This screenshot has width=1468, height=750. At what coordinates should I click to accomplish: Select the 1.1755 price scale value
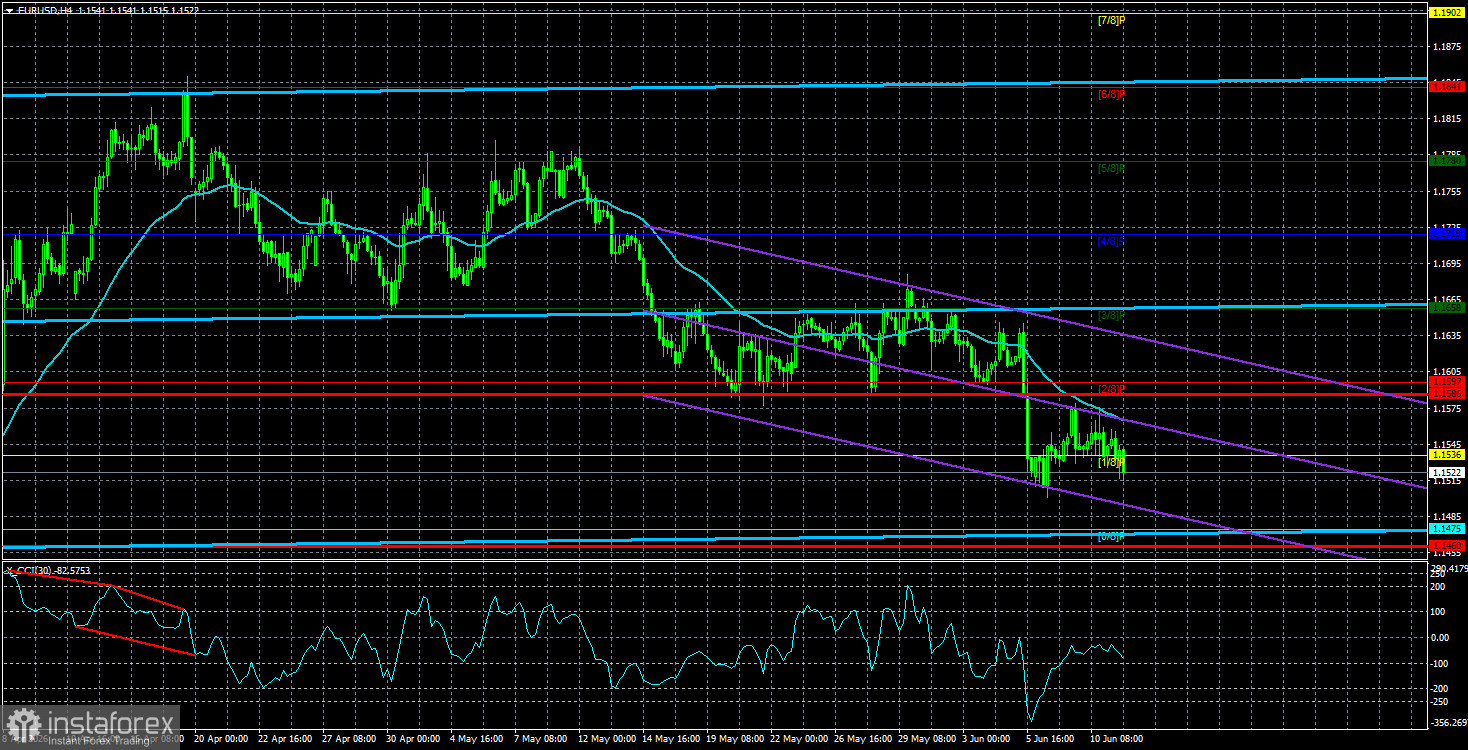[x=1447, y=191]
